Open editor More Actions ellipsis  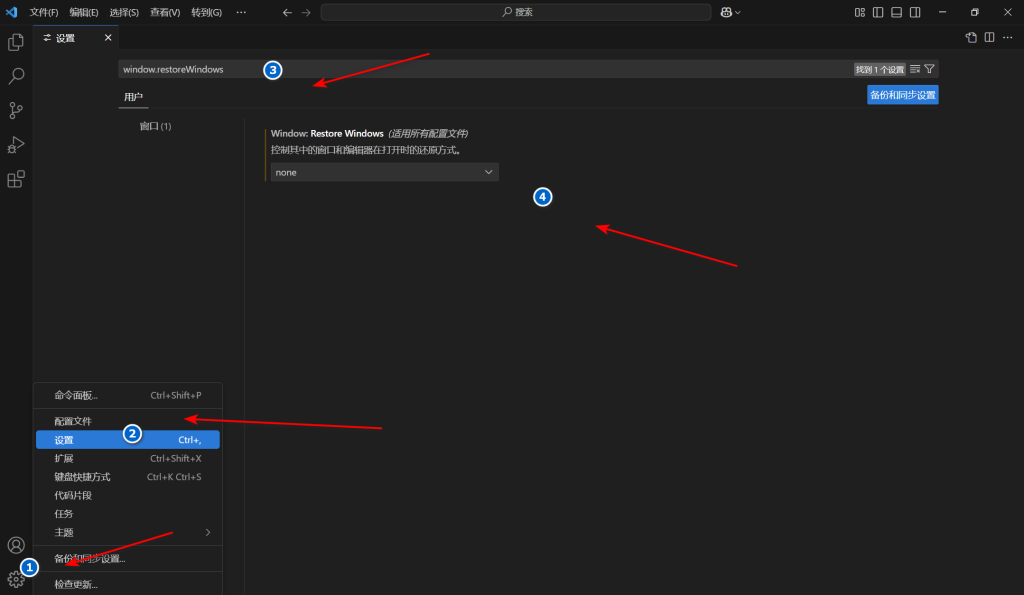[1008, 37]
